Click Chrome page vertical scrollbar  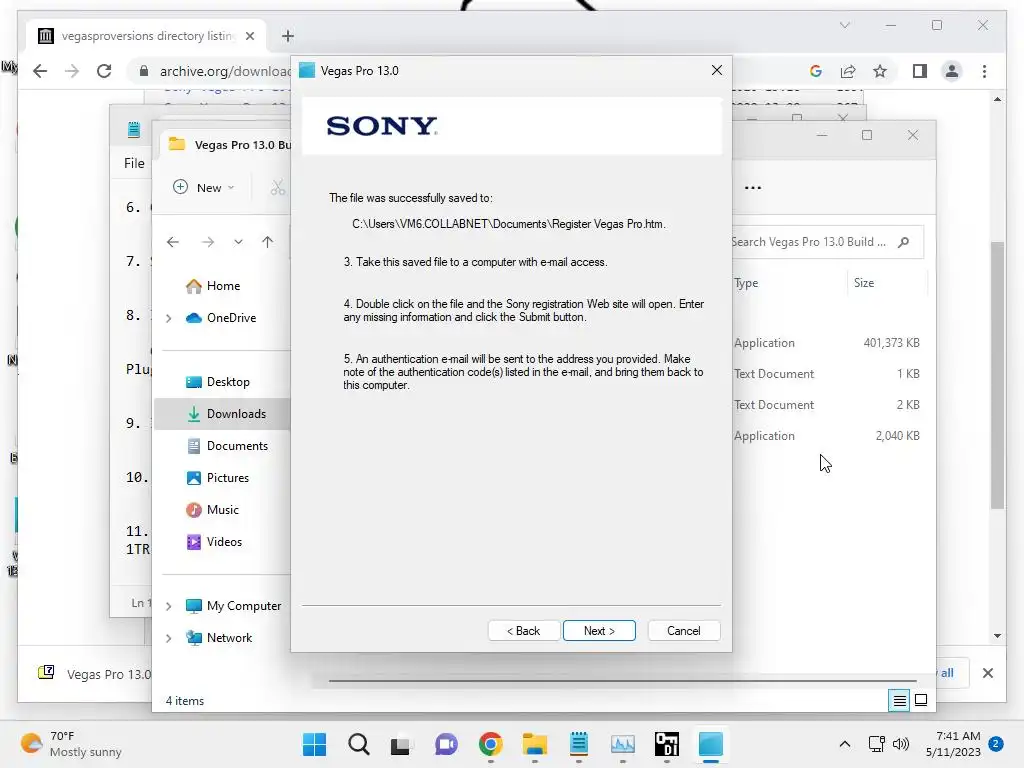[x=997, y=375]
